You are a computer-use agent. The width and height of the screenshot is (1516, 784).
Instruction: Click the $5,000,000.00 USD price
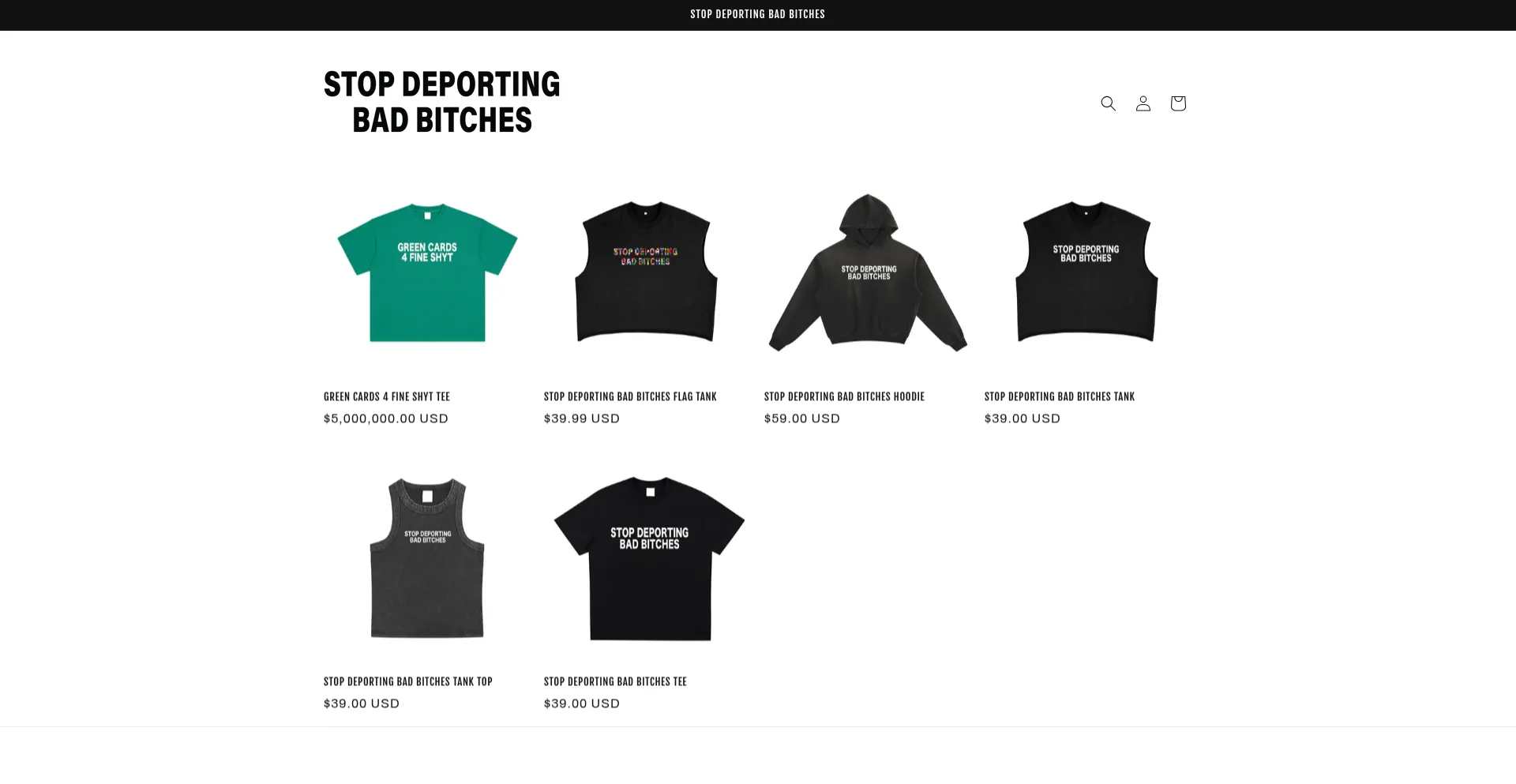tap(385, 418)
